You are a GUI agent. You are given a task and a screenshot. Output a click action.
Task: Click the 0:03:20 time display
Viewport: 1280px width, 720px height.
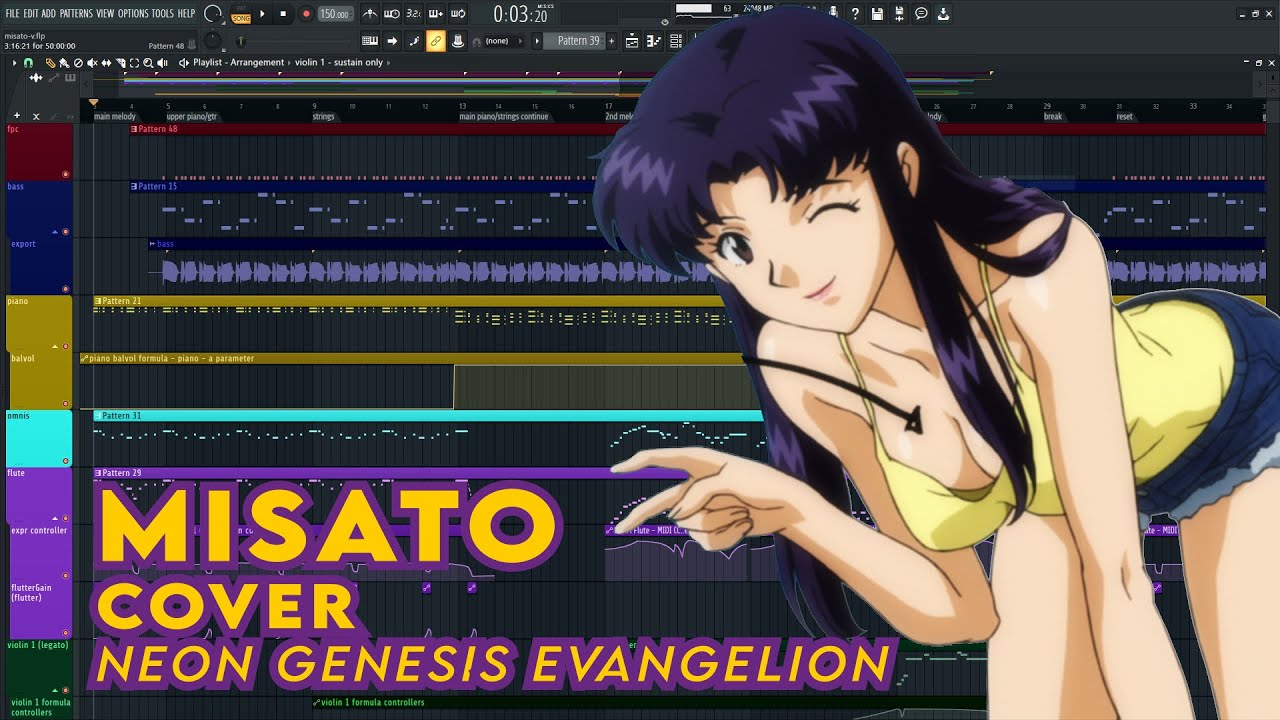tap(520, 15)
